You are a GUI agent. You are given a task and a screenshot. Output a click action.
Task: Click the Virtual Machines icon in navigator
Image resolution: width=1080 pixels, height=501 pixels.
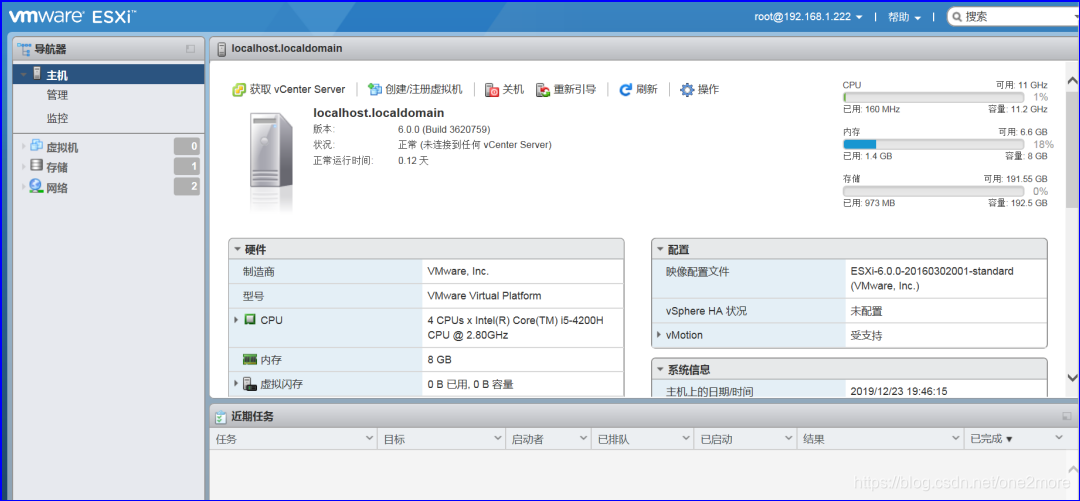click(x=37, y=145)
